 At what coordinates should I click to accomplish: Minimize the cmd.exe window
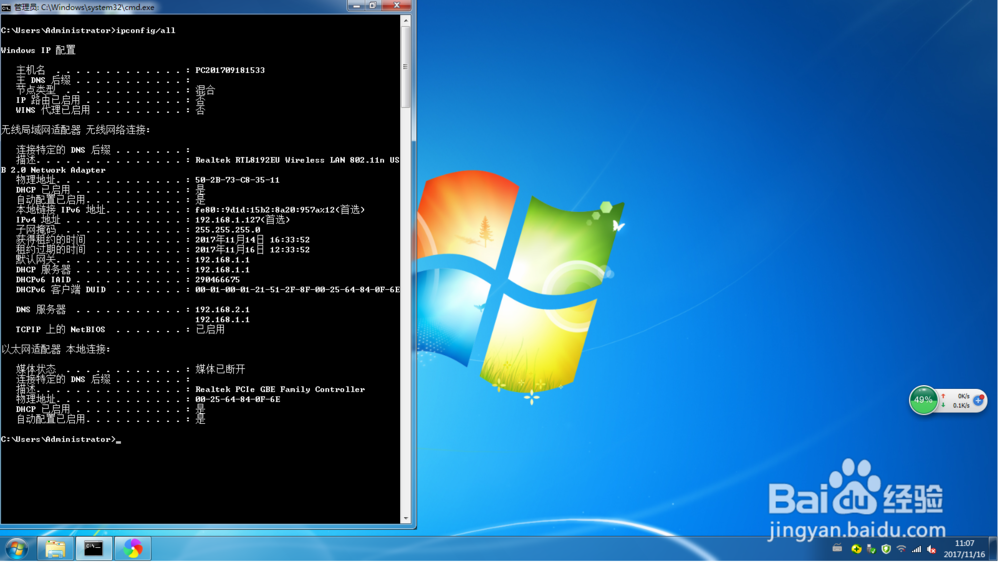coord(357,5)
